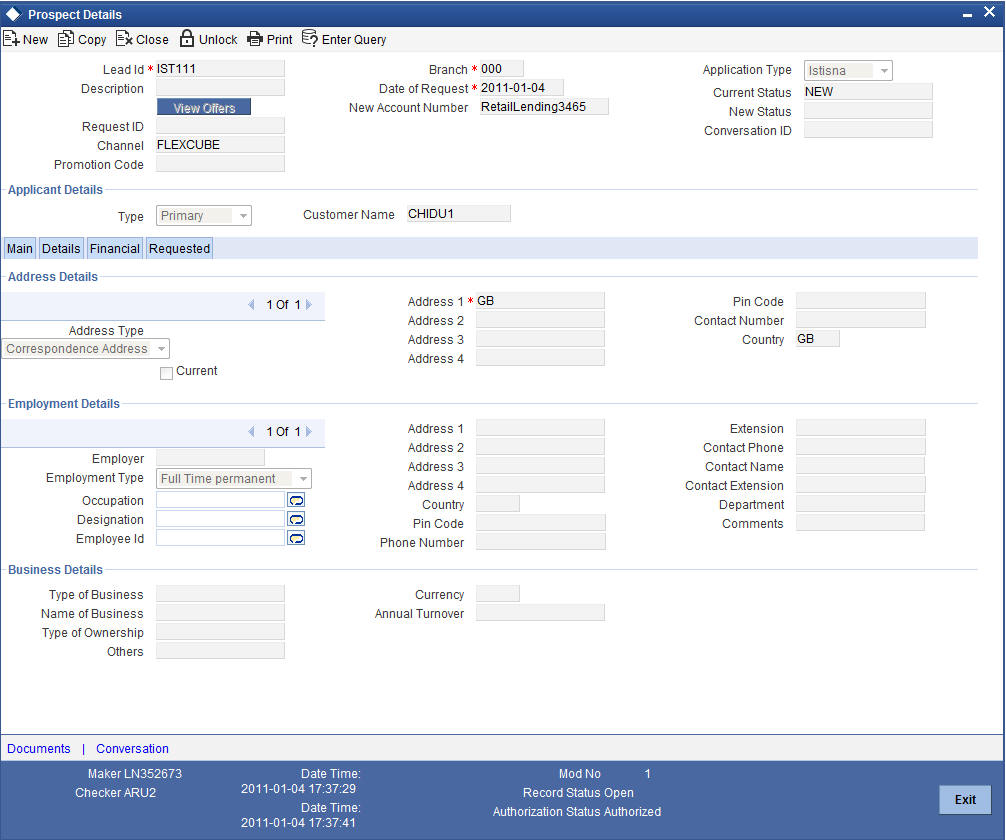Screen dimensions: 1006x840
Task: Click the Type of Business field
Action: (220, 594)
